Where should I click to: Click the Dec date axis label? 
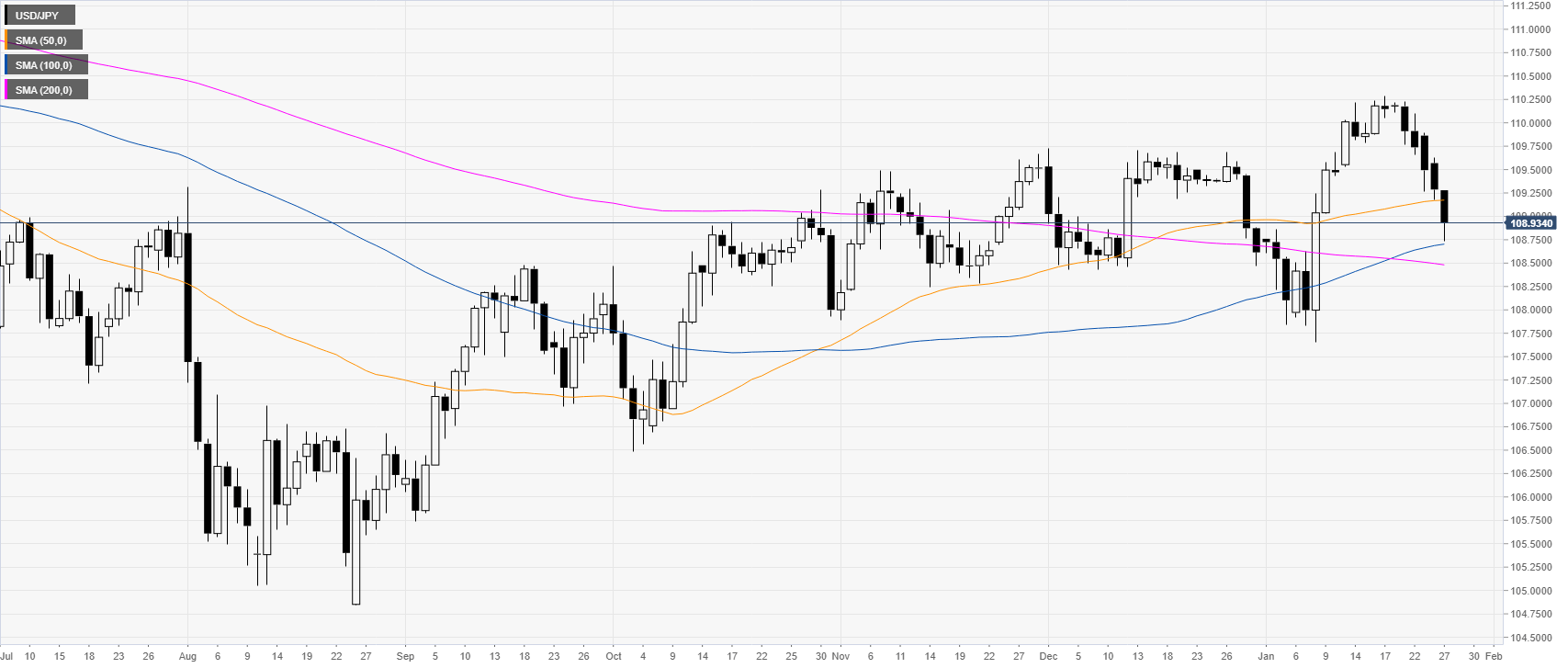pyautogui.click(x=1049, y=656)
